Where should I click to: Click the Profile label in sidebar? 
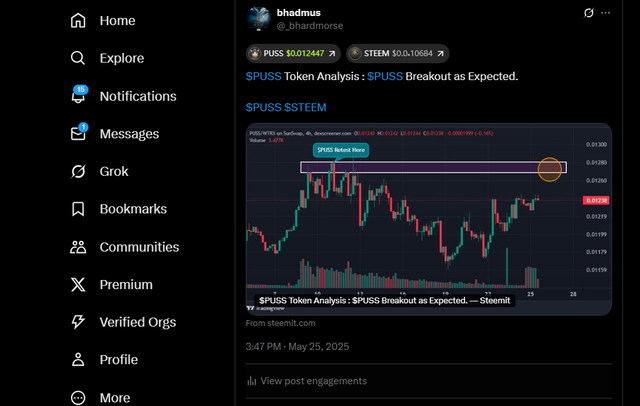[x=119, y=359]
